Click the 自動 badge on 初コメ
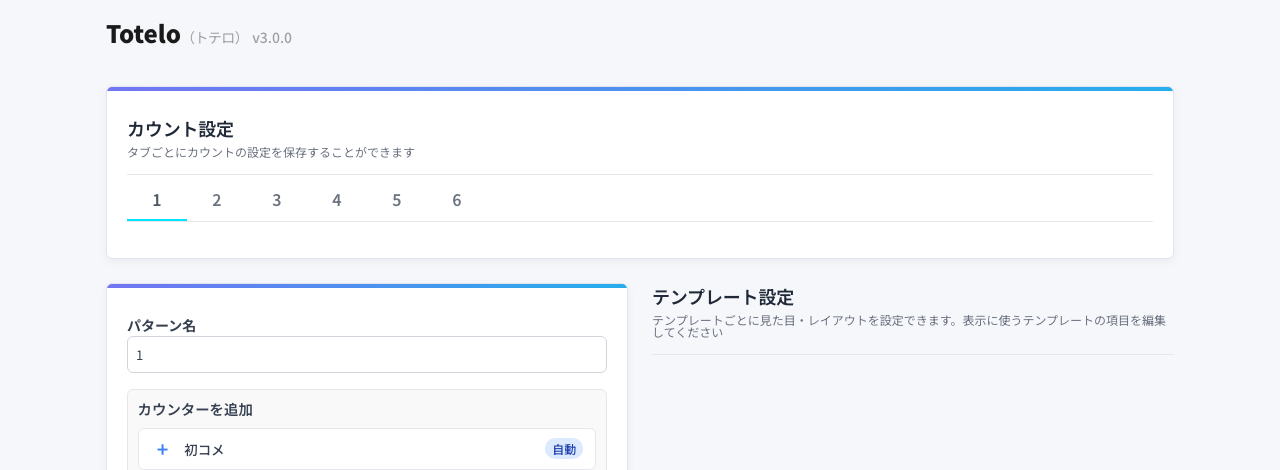1280x470 pixels. point(564,450)
